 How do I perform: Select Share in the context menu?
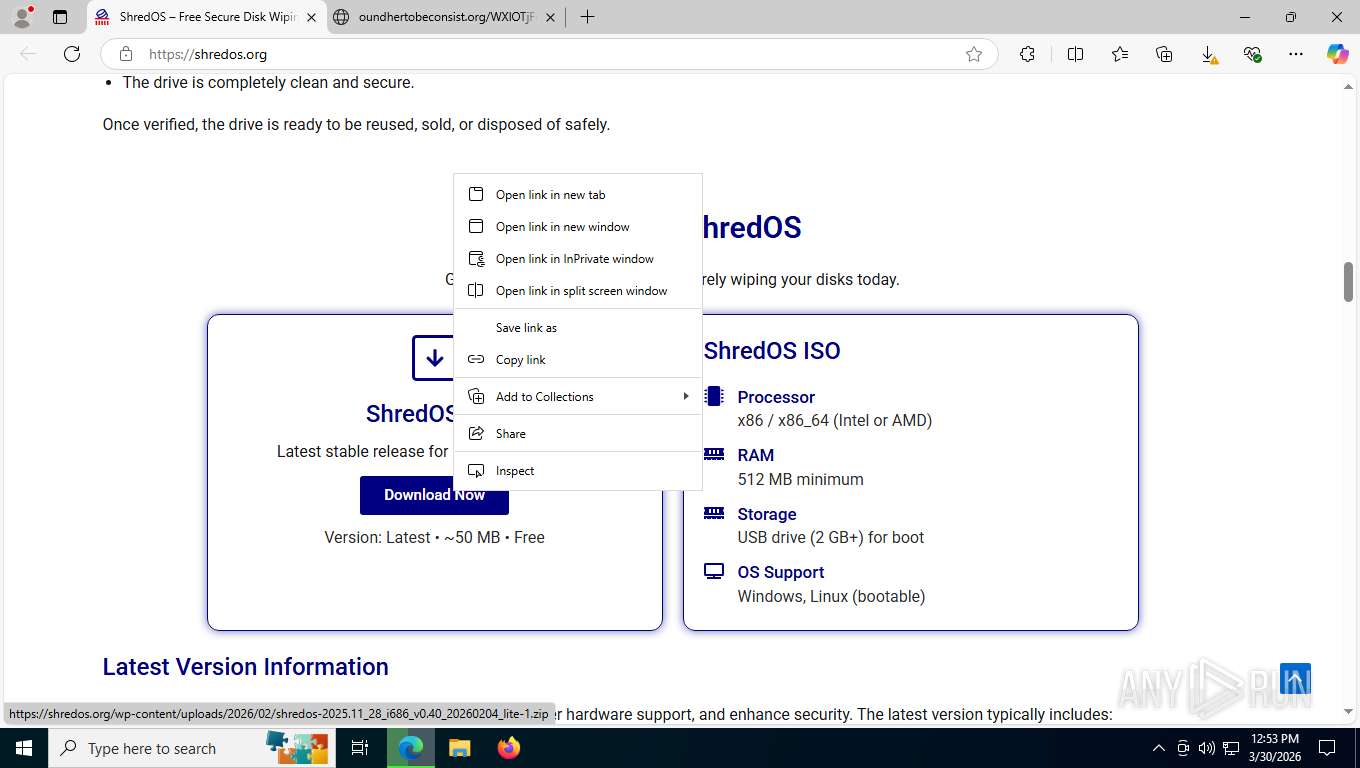pyautogui.click(x=578, y=434)
